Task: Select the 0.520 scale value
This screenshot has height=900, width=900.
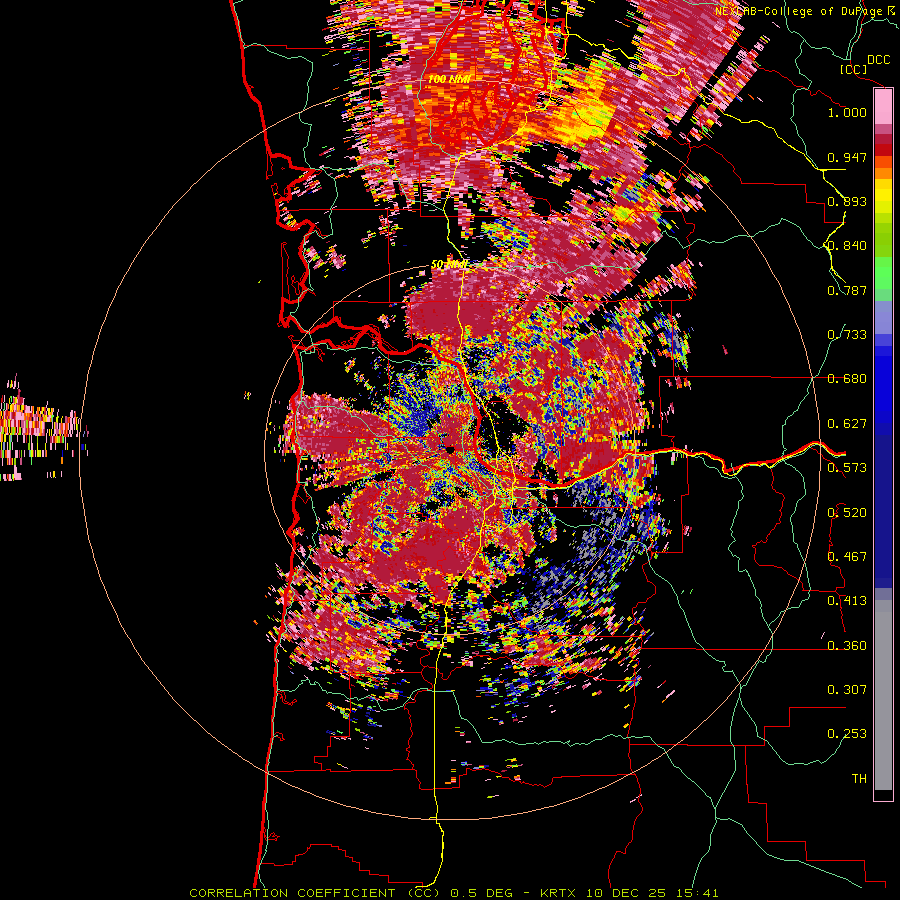Action: [x=847, y=513]
